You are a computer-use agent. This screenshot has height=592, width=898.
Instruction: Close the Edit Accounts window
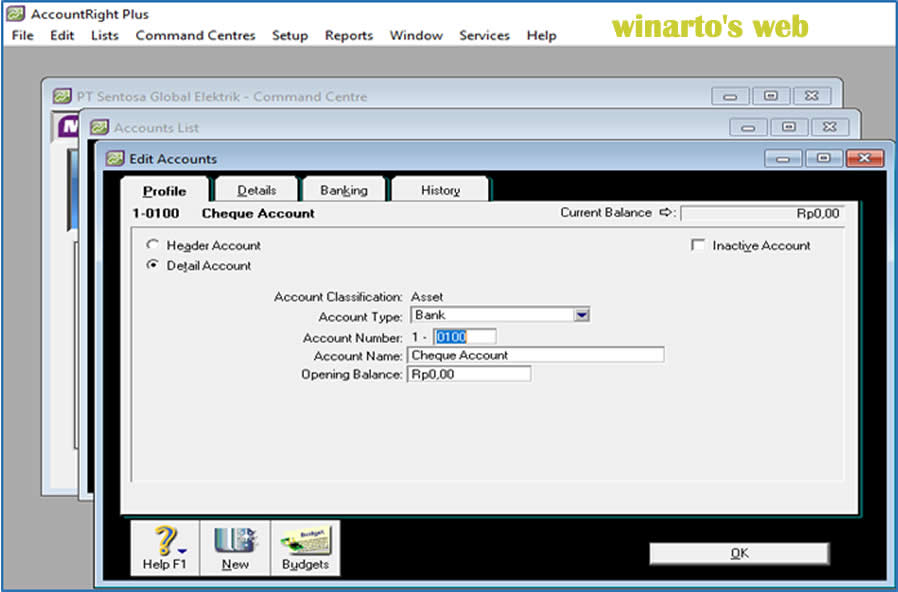pos(864,158)
